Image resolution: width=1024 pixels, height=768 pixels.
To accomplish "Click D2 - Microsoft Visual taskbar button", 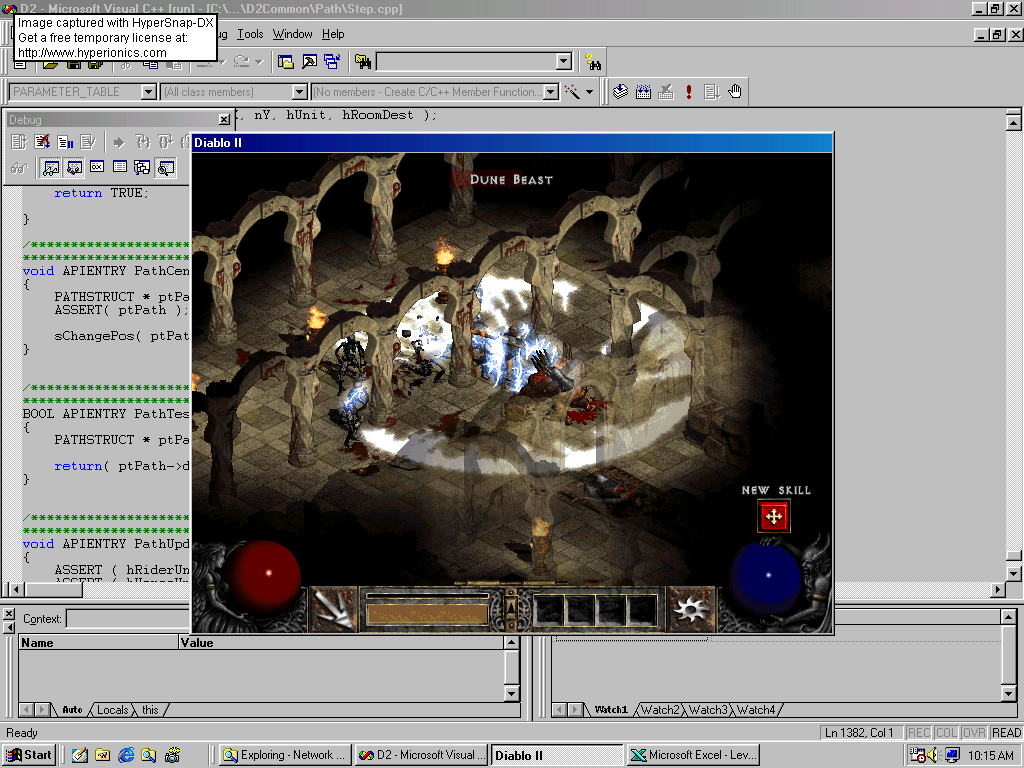I will [x=421, y=755].
